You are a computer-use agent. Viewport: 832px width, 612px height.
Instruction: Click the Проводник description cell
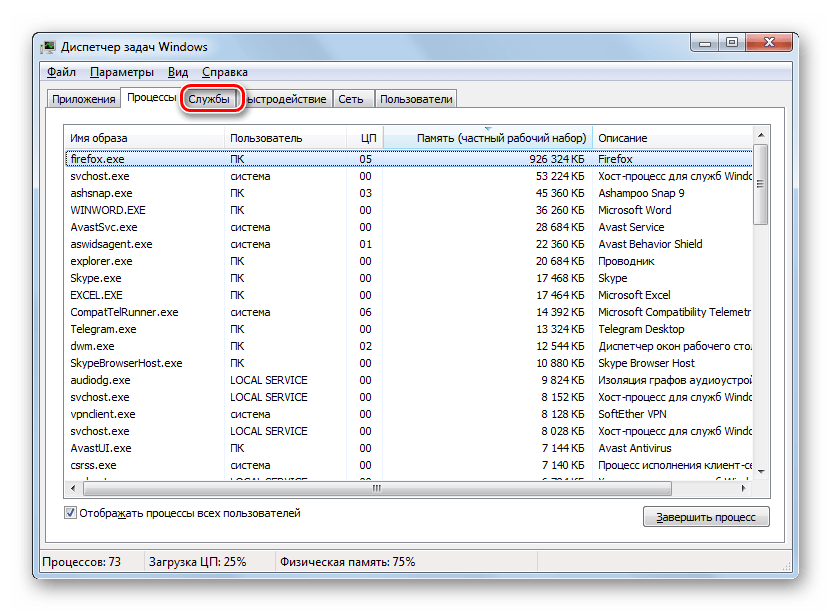[626, 261]
